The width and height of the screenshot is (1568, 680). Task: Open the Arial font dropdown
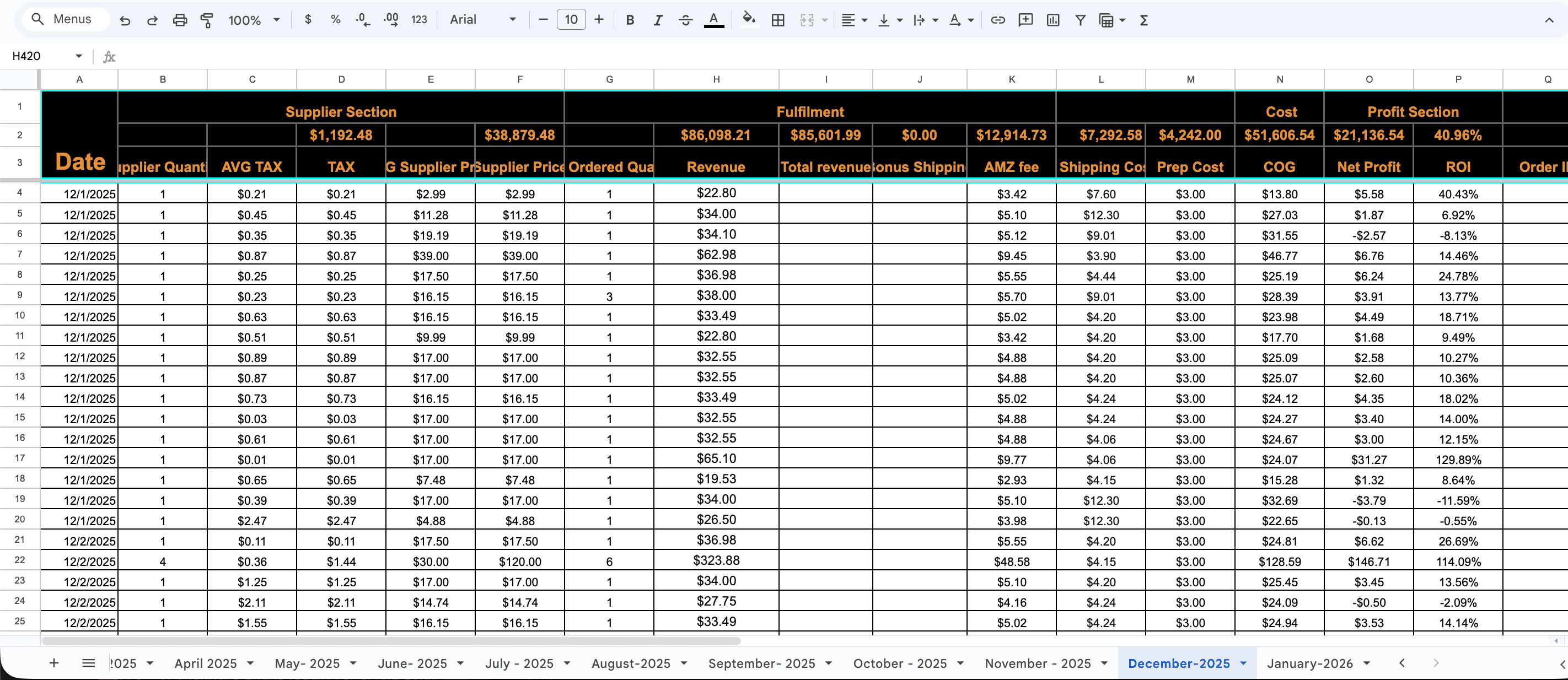click(483, 20)
